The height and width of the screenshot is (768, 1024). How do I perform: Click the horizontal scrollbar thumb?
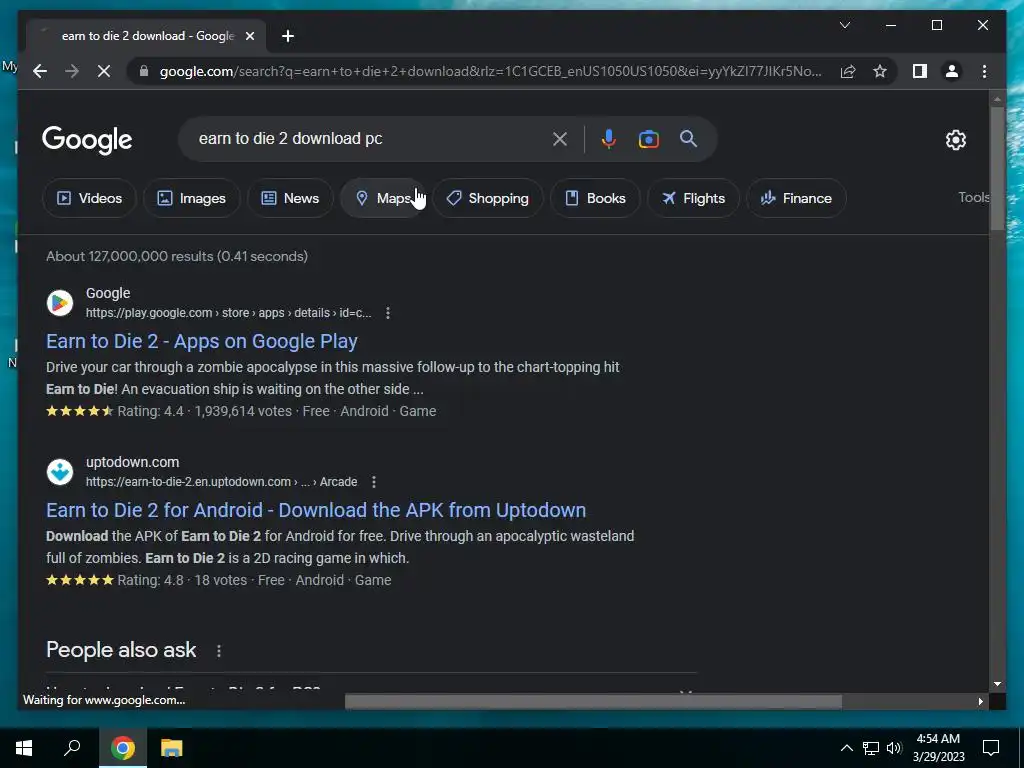[x=593, y=701]
